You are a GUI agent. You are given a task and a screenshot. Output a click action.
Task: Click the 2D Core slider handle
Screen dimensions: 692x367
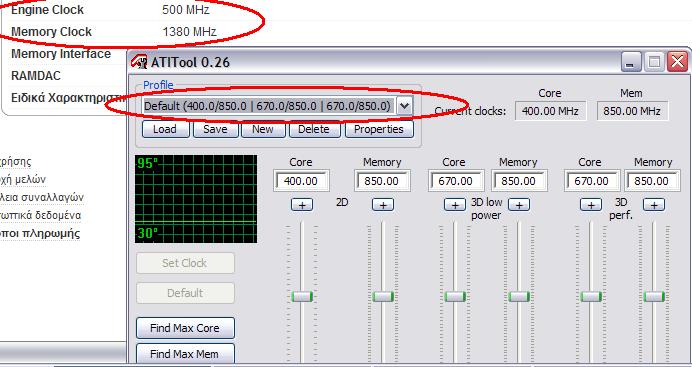(x=302, y=296)
